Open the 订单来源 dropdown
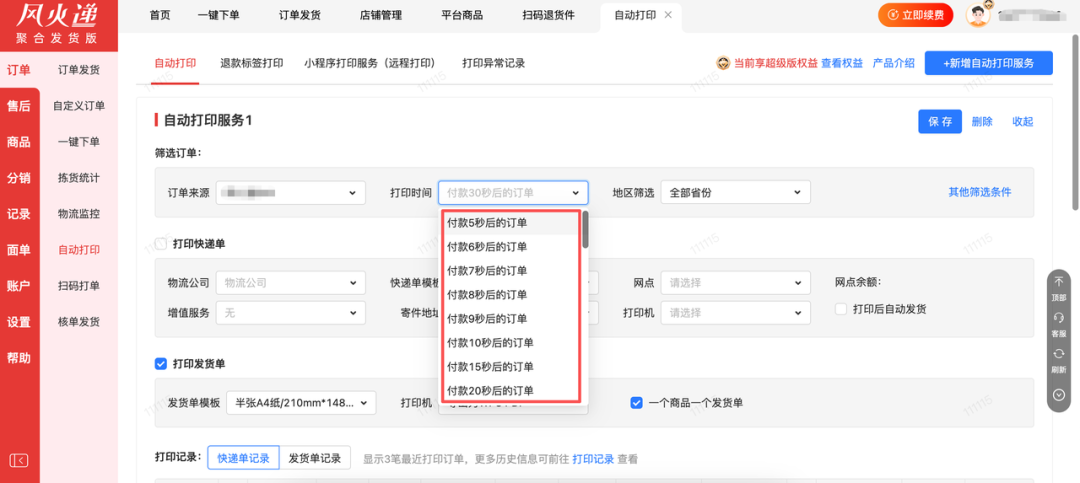Image resolution: width=1080 pixels, height=483 pixels. pos(291,192)
